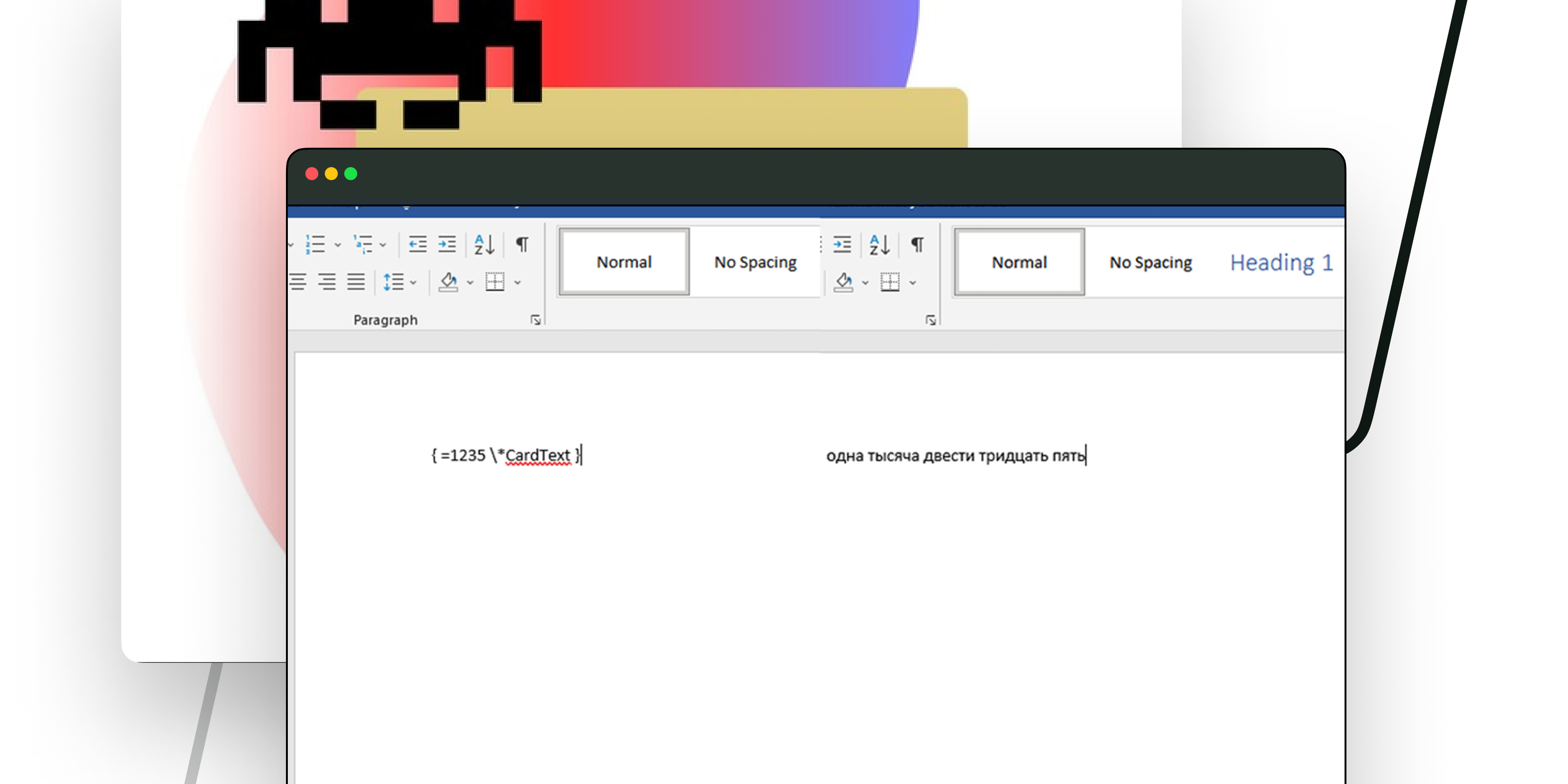Click the decrease indent icon

point(418,245)
